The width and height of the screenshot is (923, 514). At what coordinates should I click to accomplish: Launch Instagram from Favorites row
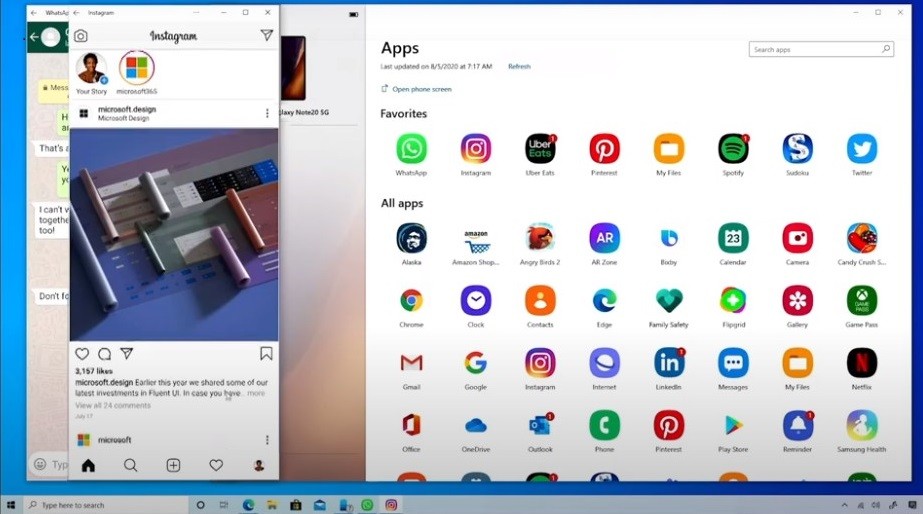476,149
